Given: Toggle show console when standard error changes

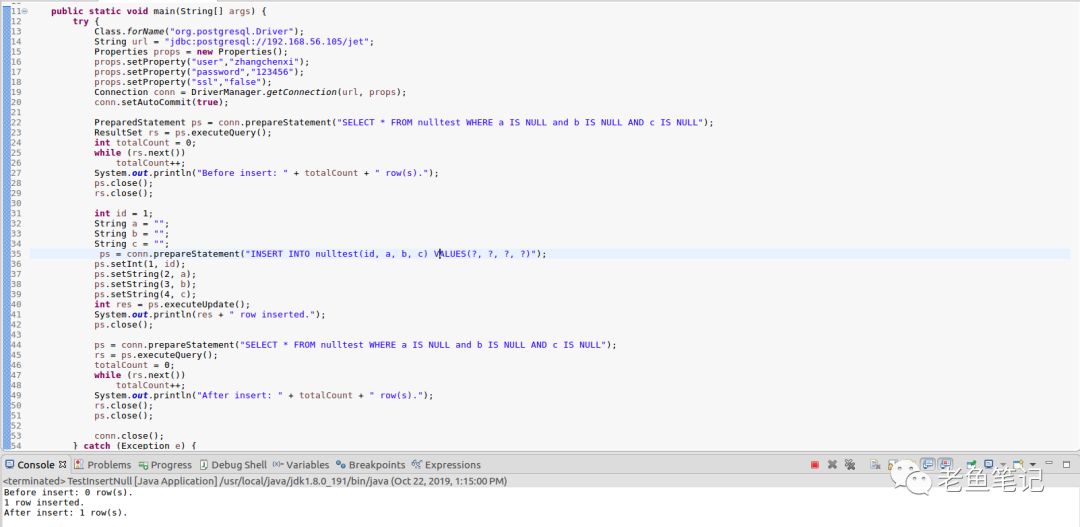Looking at the screenshot, I should pos(946,464).
